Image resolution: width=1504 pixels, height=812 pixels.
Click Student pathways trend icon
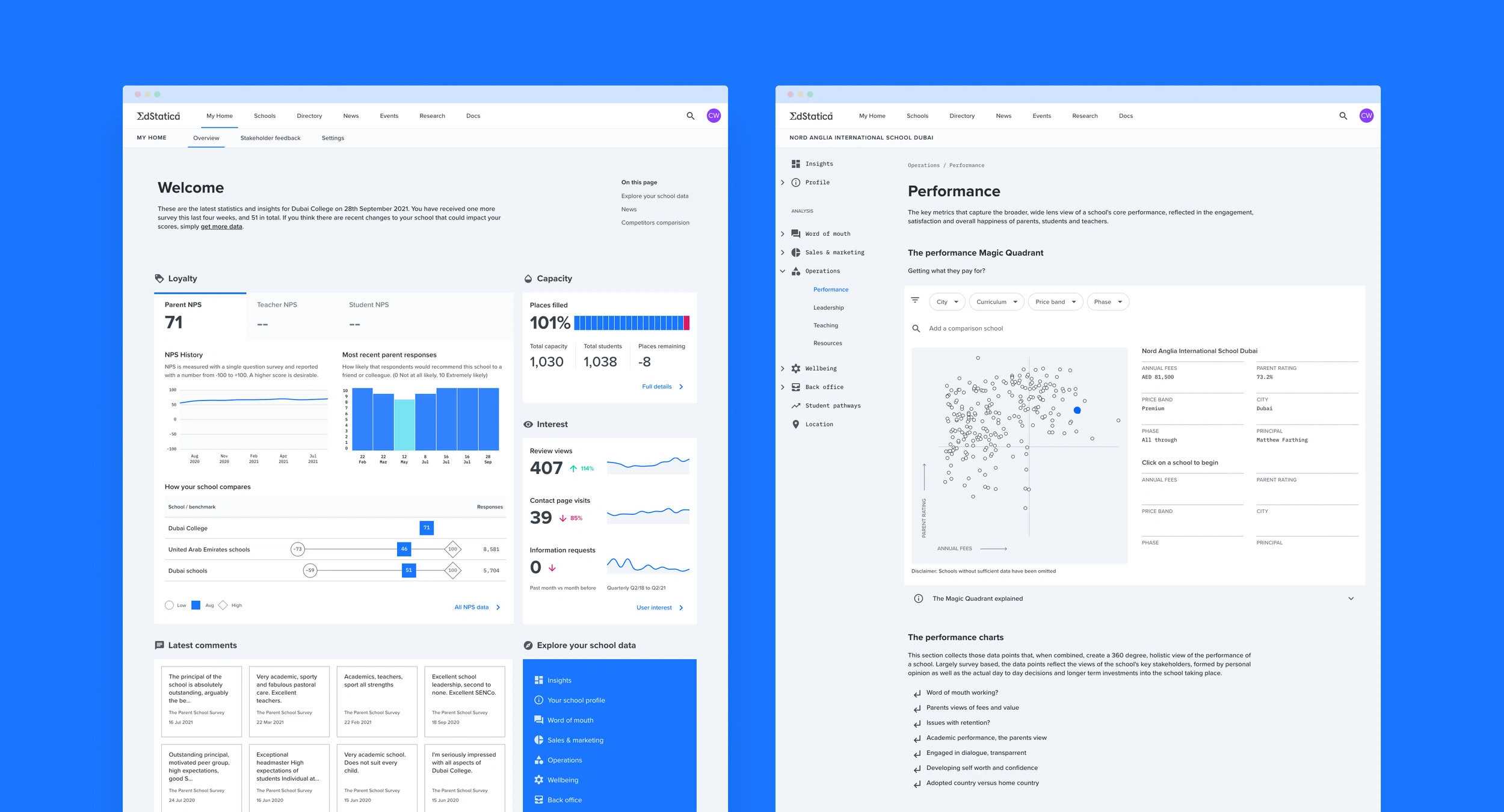click(x=796, y=406)
